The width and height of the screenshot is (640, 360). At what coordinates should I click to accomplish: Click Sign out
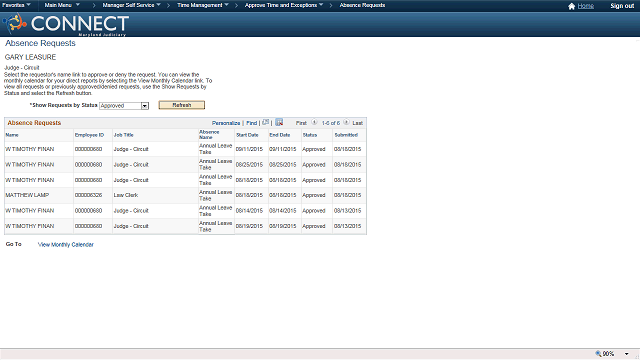tap(622, 6)
